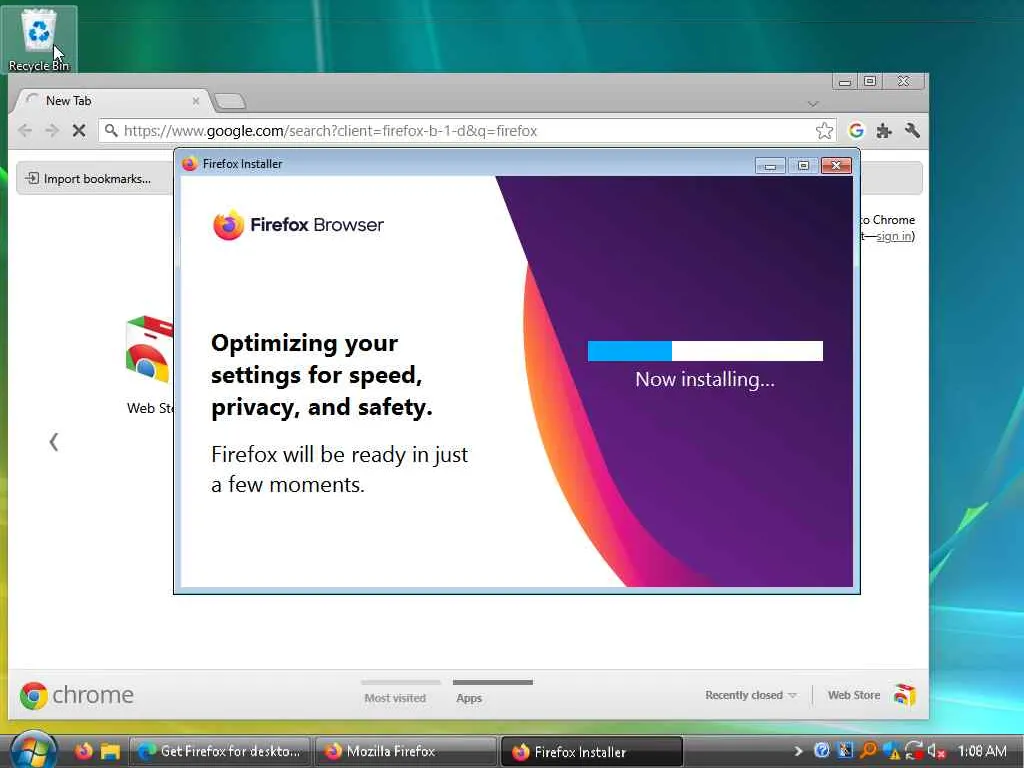1024x768 pixels.
Task: Open the security shield warning tray icon
Action: coord(892,751)
